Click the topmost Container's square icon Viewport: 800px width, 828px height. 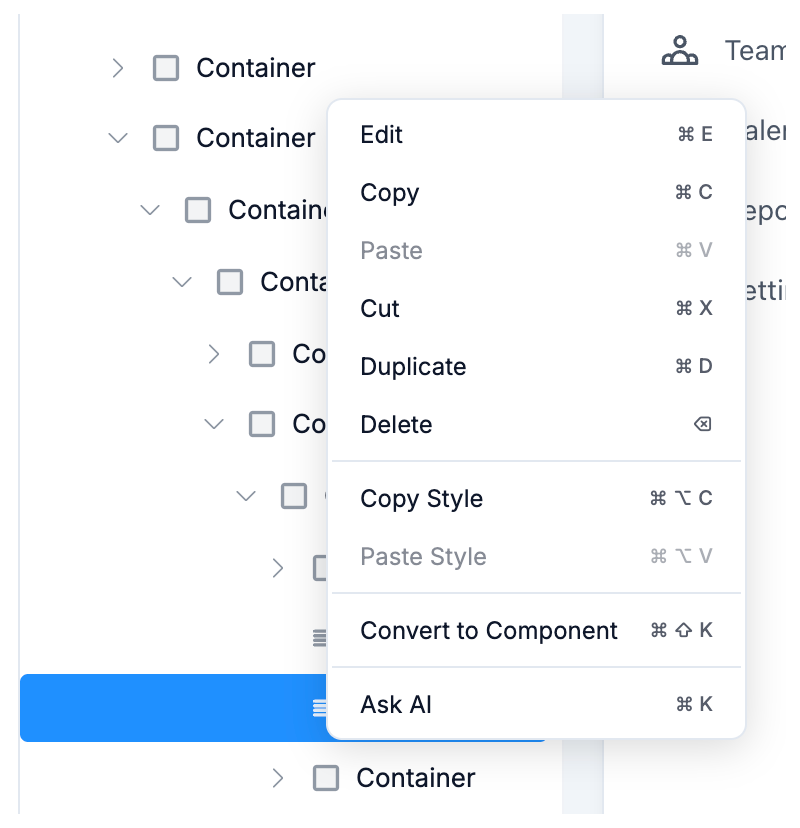click(166, 68)
